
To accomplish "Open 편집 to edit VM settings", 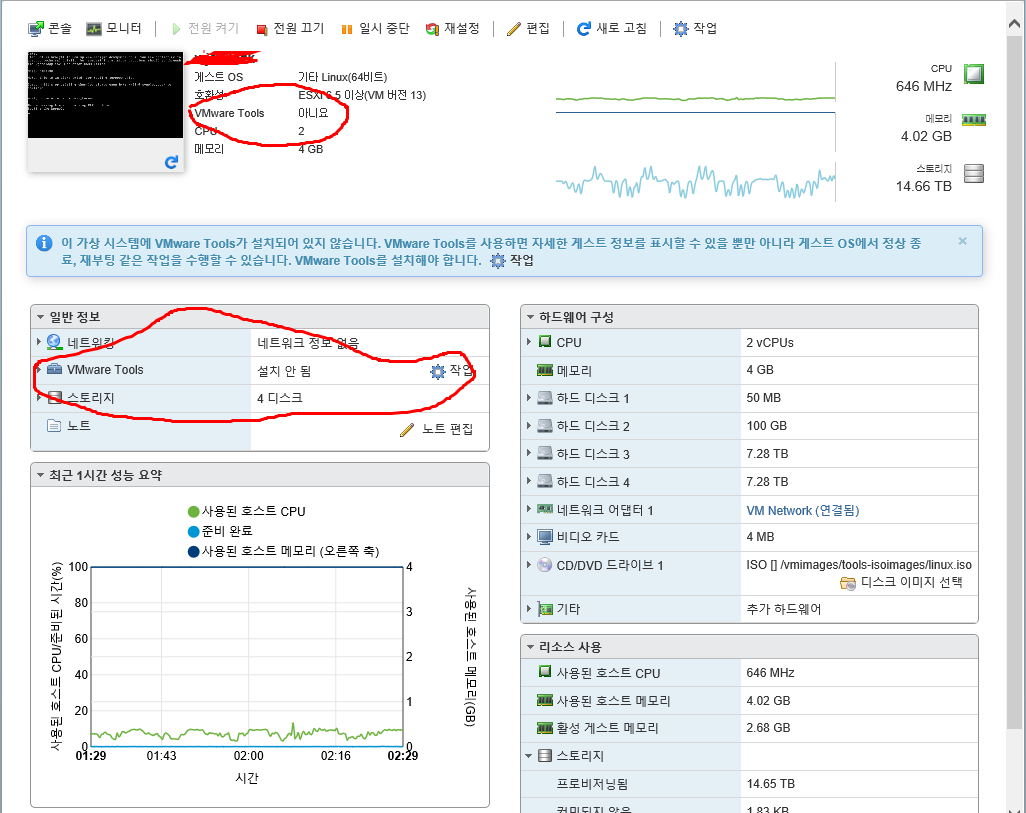I will [528, 28].
